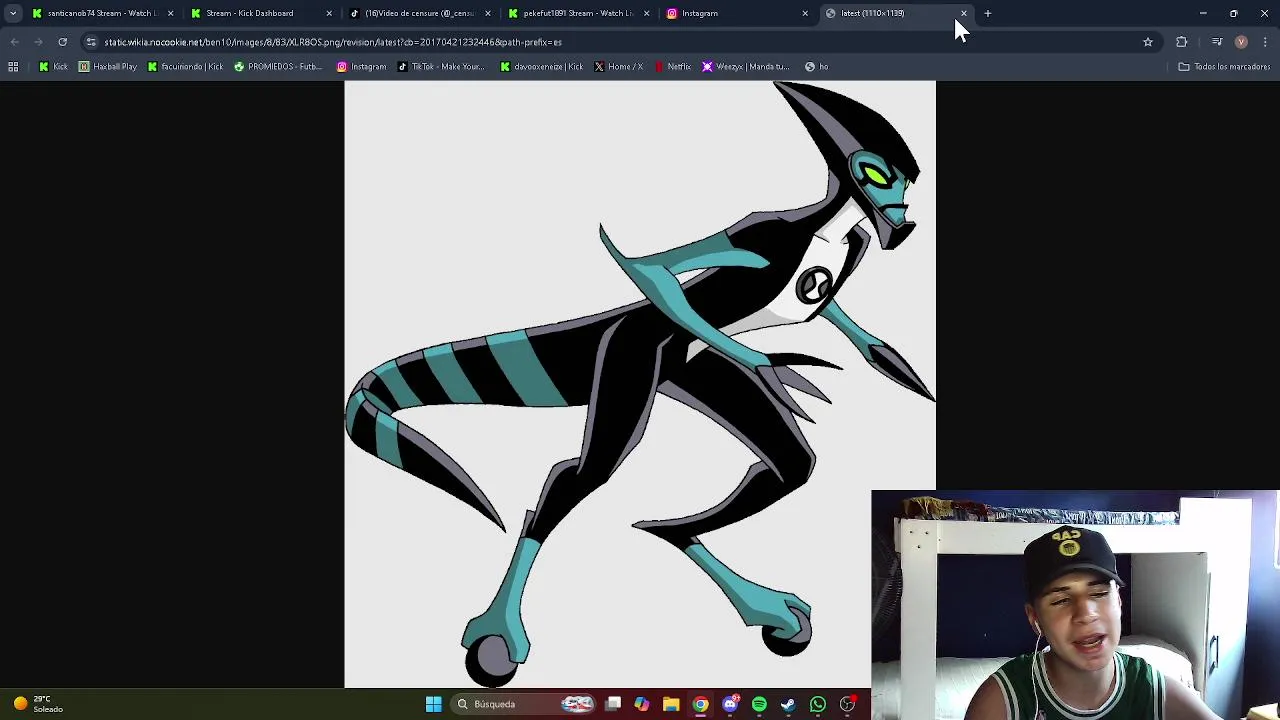Open Steam from the taskbar
Screen dimensions: 1280x720
pyautogui.click(x=788, y=704)
